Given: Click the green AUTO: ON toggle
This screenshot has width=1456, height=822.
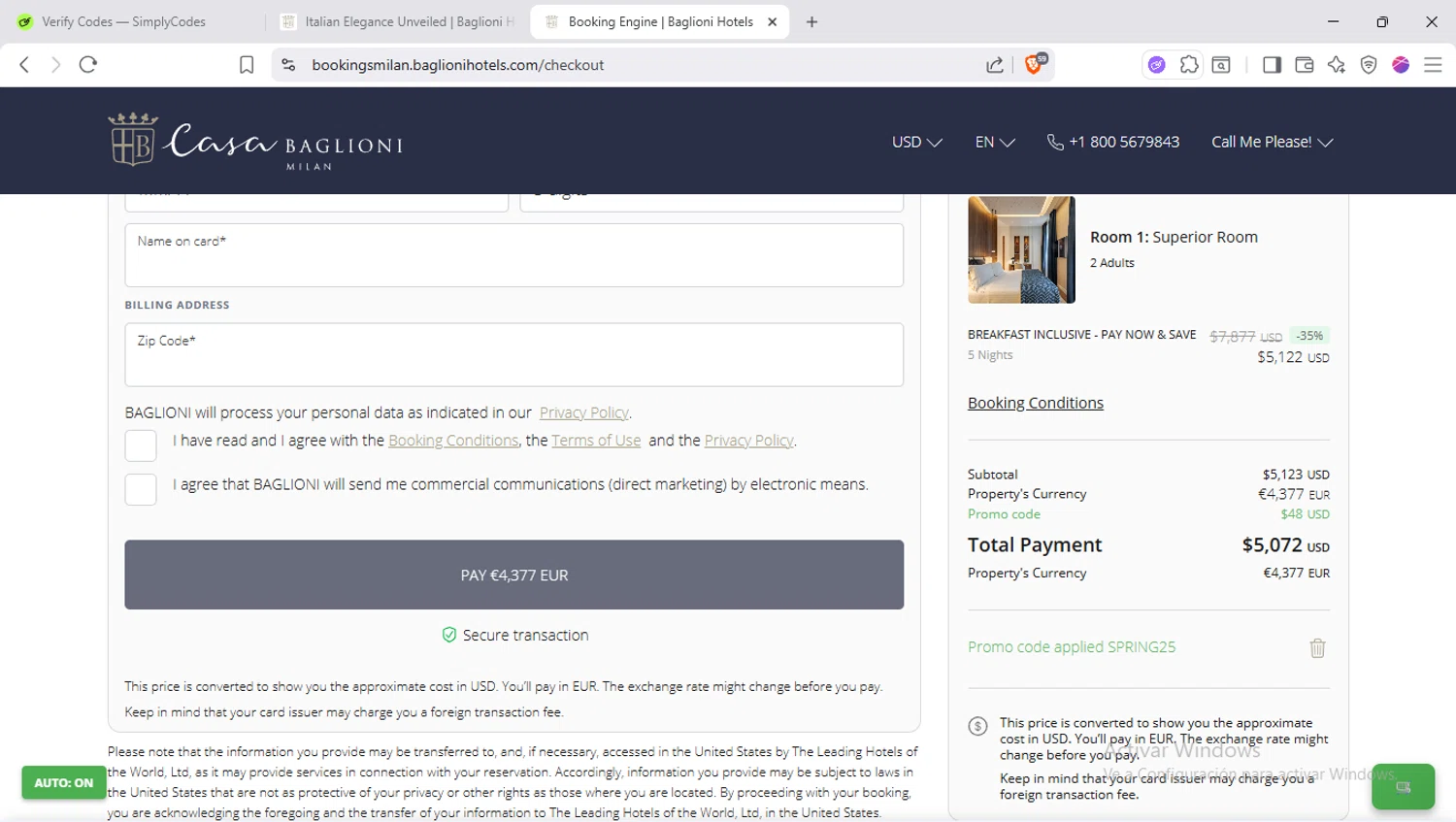Looking at the screenshot, I should point(64,782).
